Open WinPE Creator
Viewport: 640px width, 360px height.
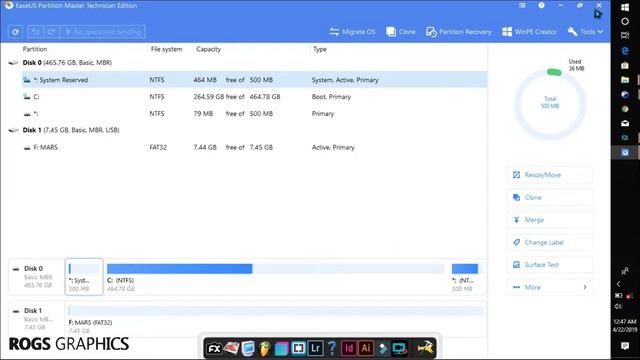tap(529, 32)
